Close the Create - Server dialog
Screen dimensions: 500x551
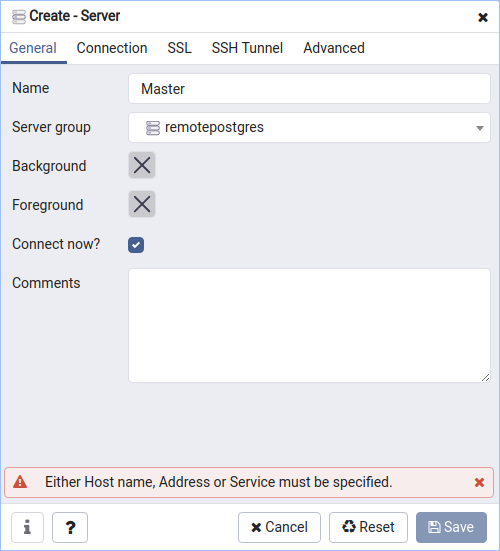[483, 17]
